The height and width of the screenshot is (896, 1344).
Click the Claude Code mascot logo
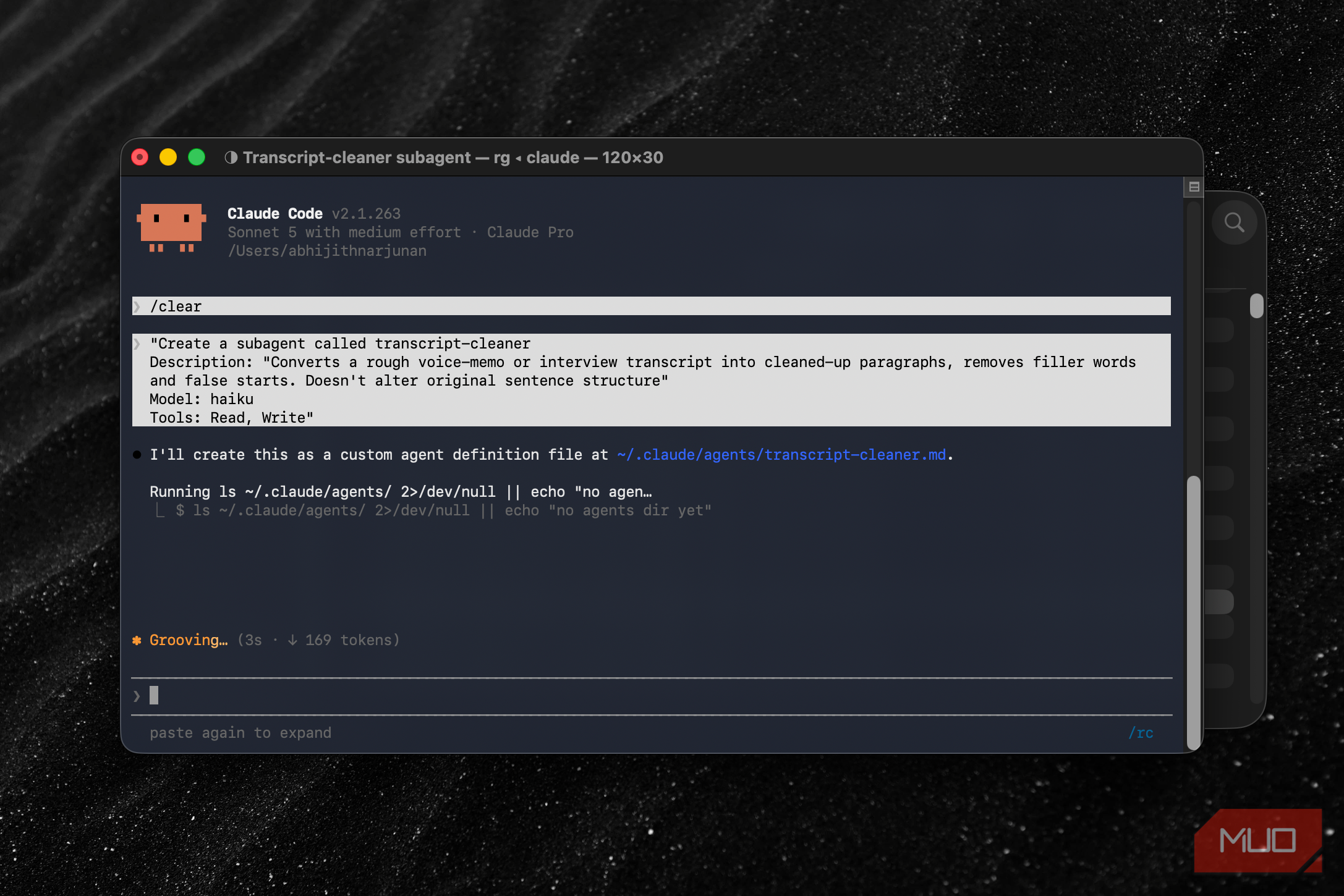tap(171, 227)
